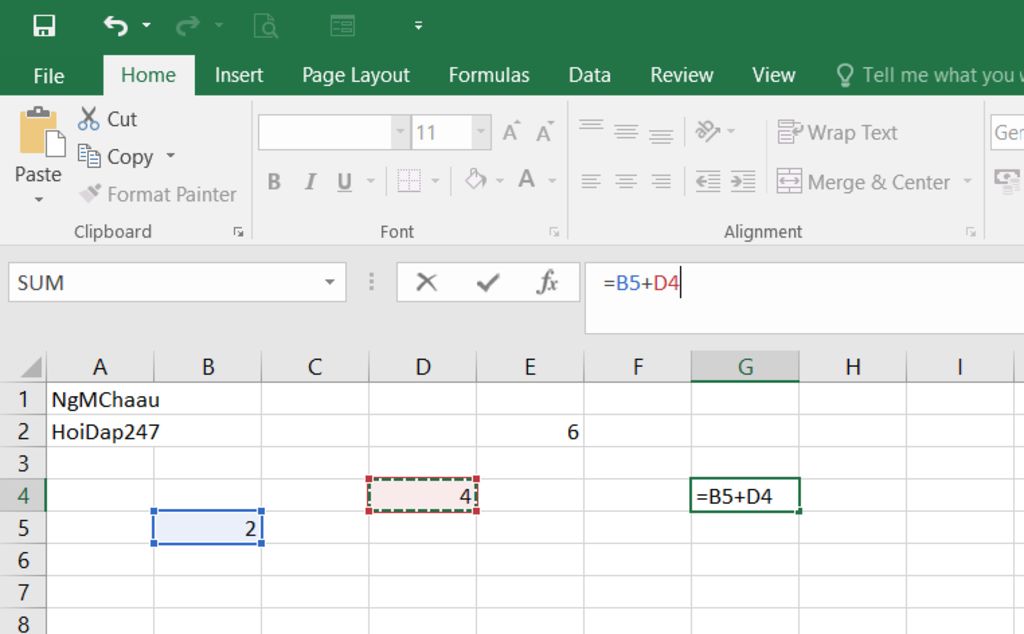Select cell E2 containing 6

530,432
